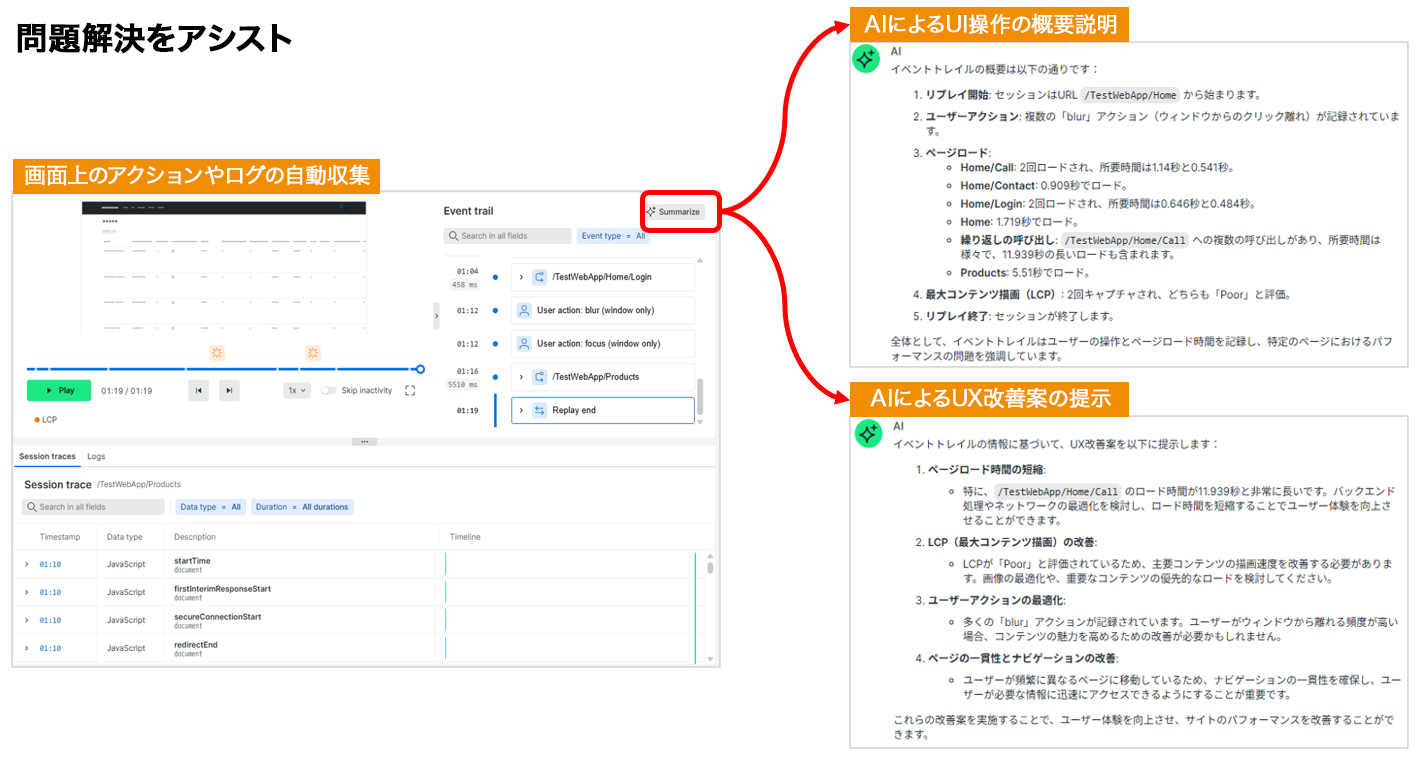Screen dimensions: 1422x761
Task: Click JavaScript in the firstInterimResponseStart row
Action: click(126, 593)
